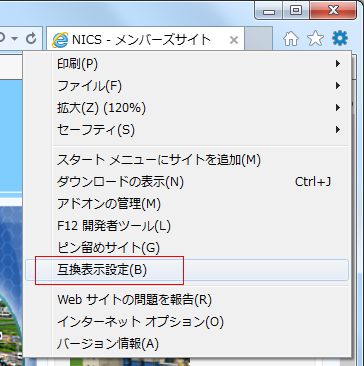Launch F12 開発者ツール(L)
The width and height of the screenshot is (364, 366).
click(187, 226)
